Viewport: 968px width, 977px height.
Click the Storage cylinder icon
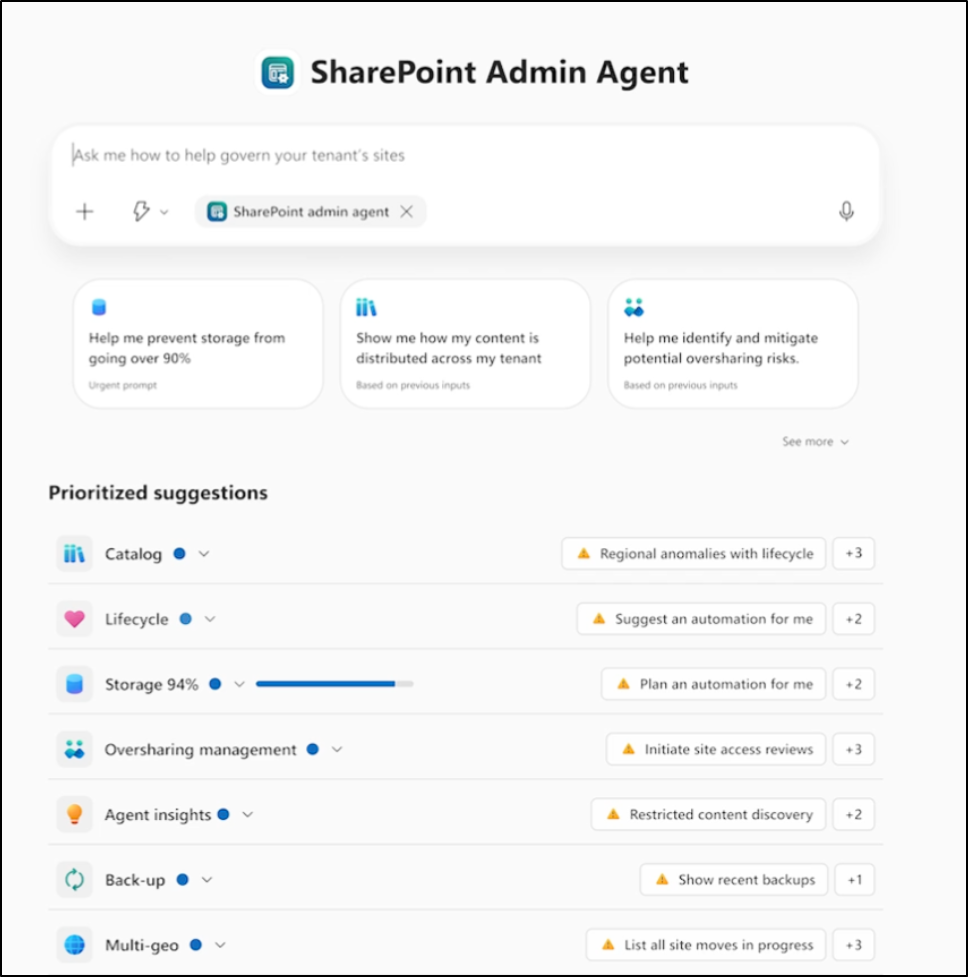pyautogui.click(x=74, y=685)
